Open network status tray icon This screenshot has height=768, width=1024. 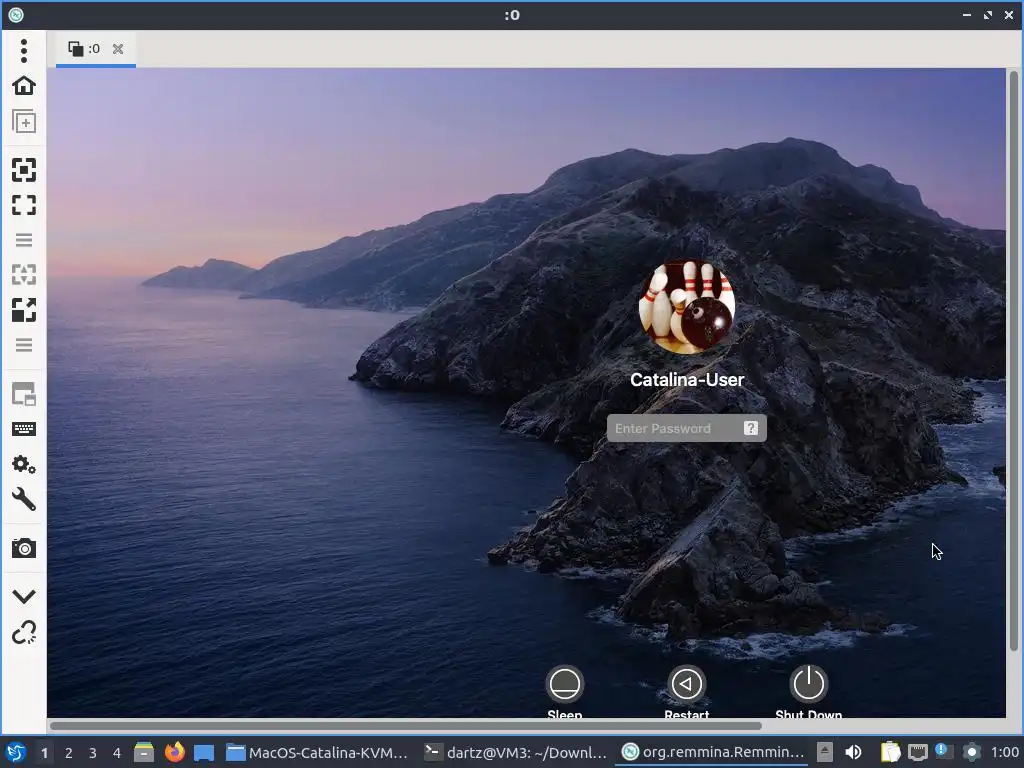(x=918, y=753)
